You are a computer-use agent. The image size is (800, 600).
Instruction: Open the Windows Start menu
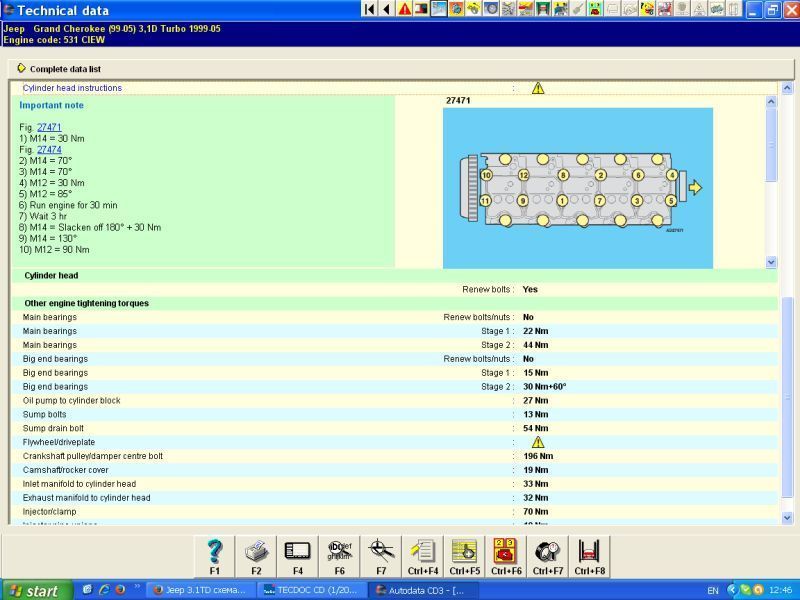pos(33,590)
